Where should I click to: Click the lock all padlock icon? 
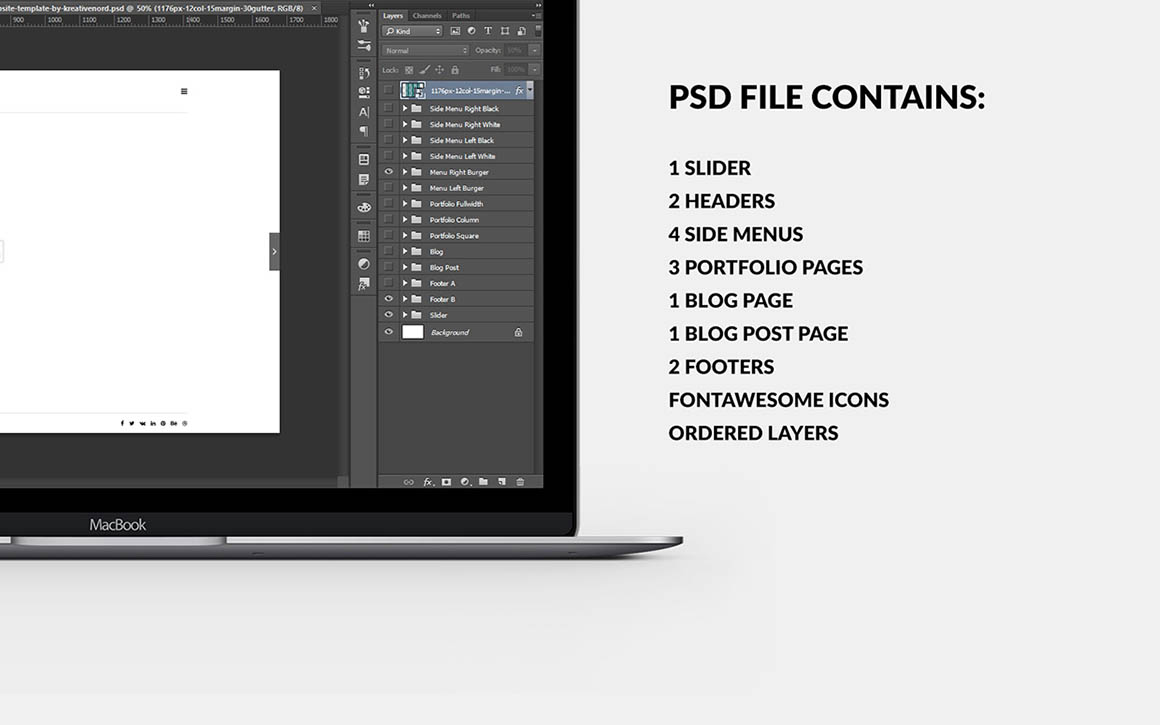click(x=455, y=70)
